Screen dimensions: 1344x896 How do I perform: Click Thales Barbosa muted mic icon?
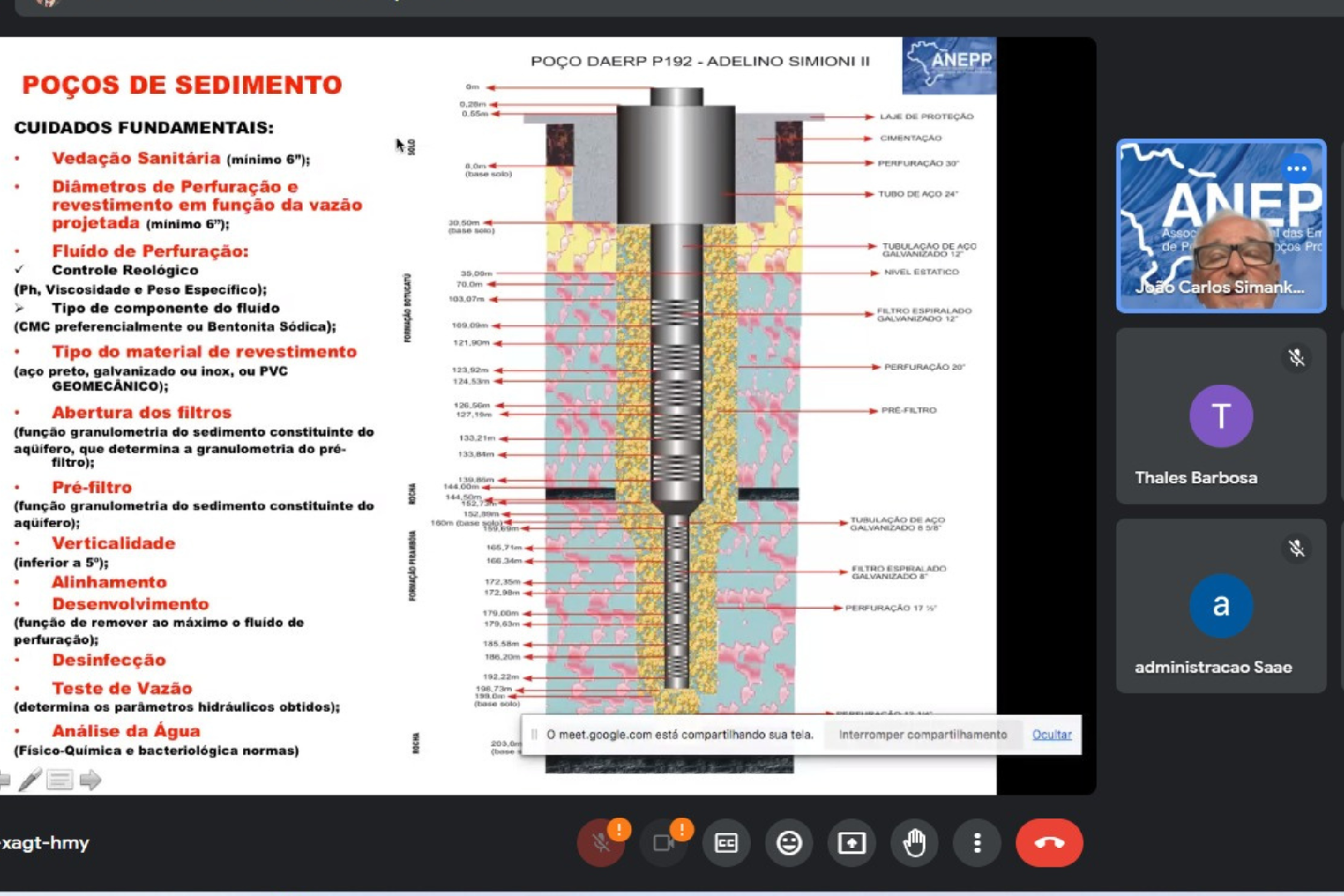[1296, 358]
